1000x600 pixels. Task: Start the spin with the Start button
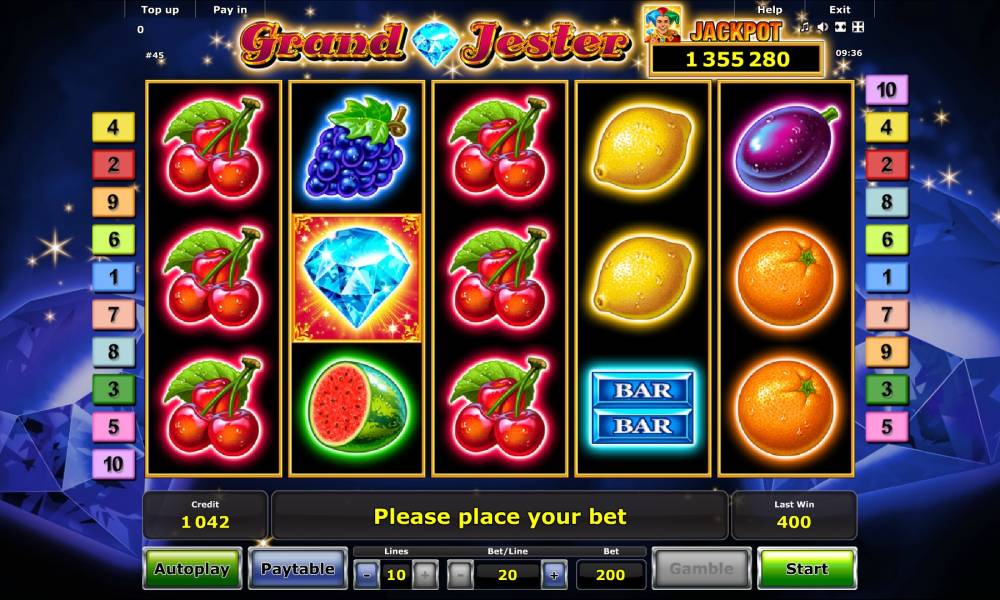click(807, 568)
